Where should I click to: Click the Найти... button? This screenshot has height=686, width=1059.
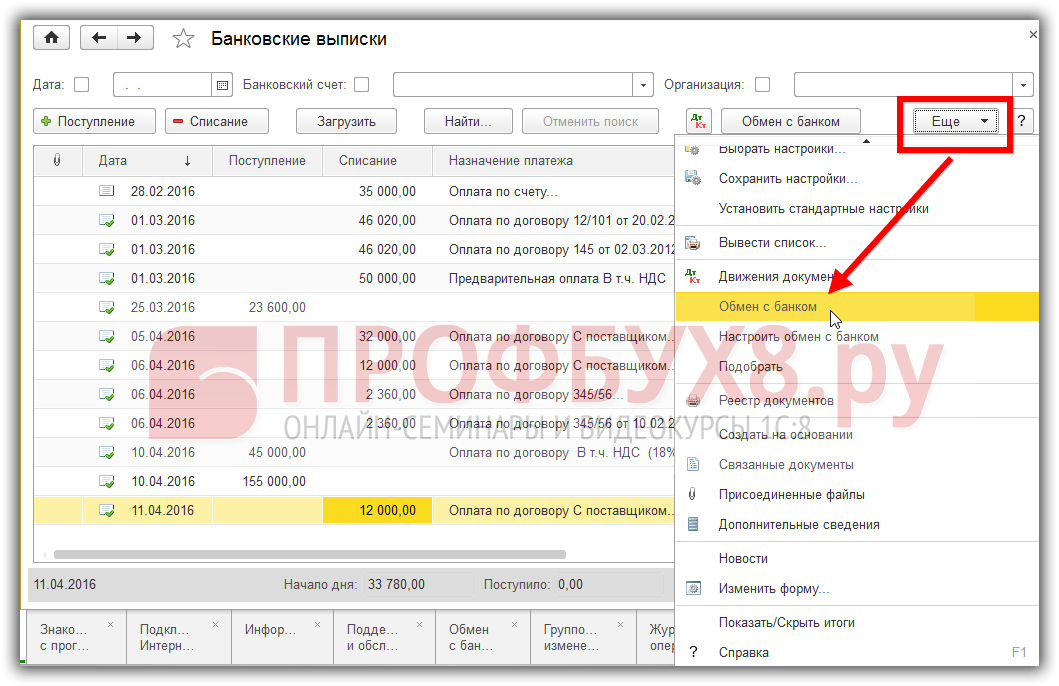click(x=468, y=122)
